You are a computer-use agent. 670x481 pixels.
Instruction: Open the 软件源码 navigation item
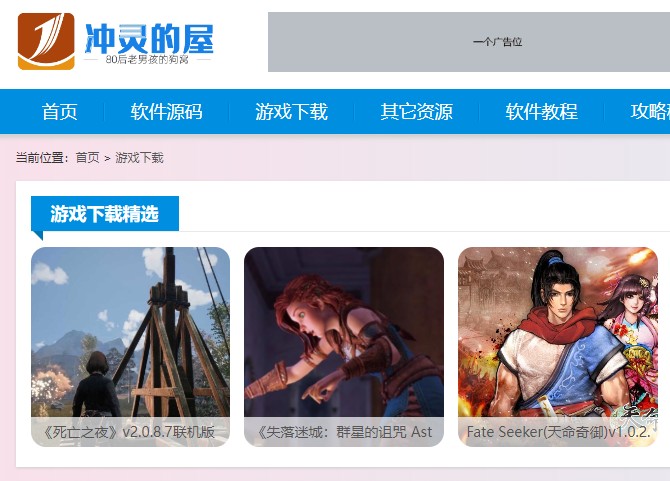pyautogui.click(x=167, y=112)
